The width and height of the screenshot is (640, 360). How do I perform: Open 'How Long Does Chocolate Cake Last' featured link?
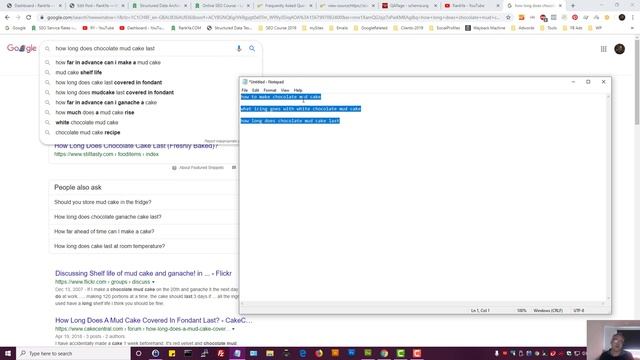(x=136, y=146)
